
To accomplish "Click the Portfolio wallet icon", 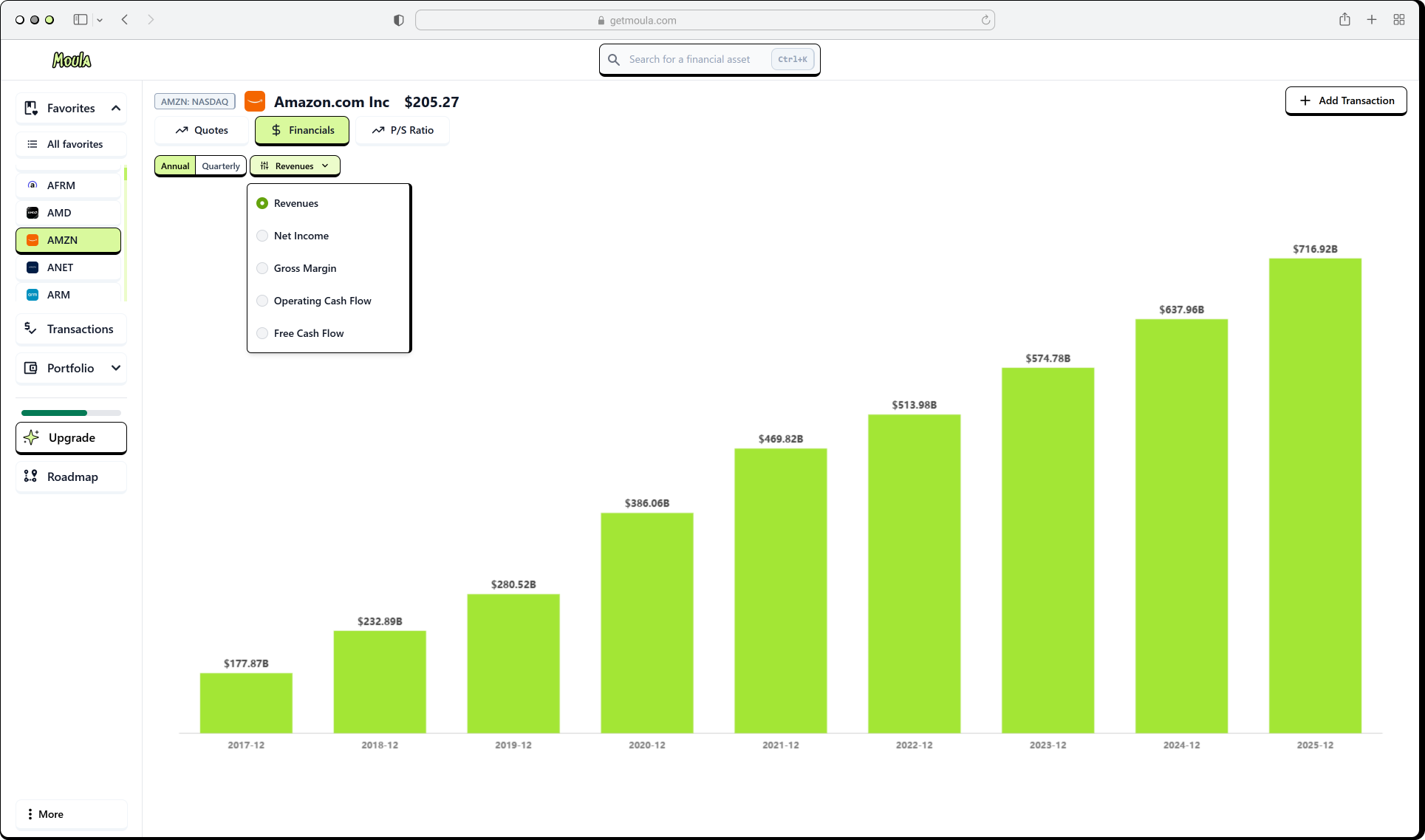I will 31,368.
